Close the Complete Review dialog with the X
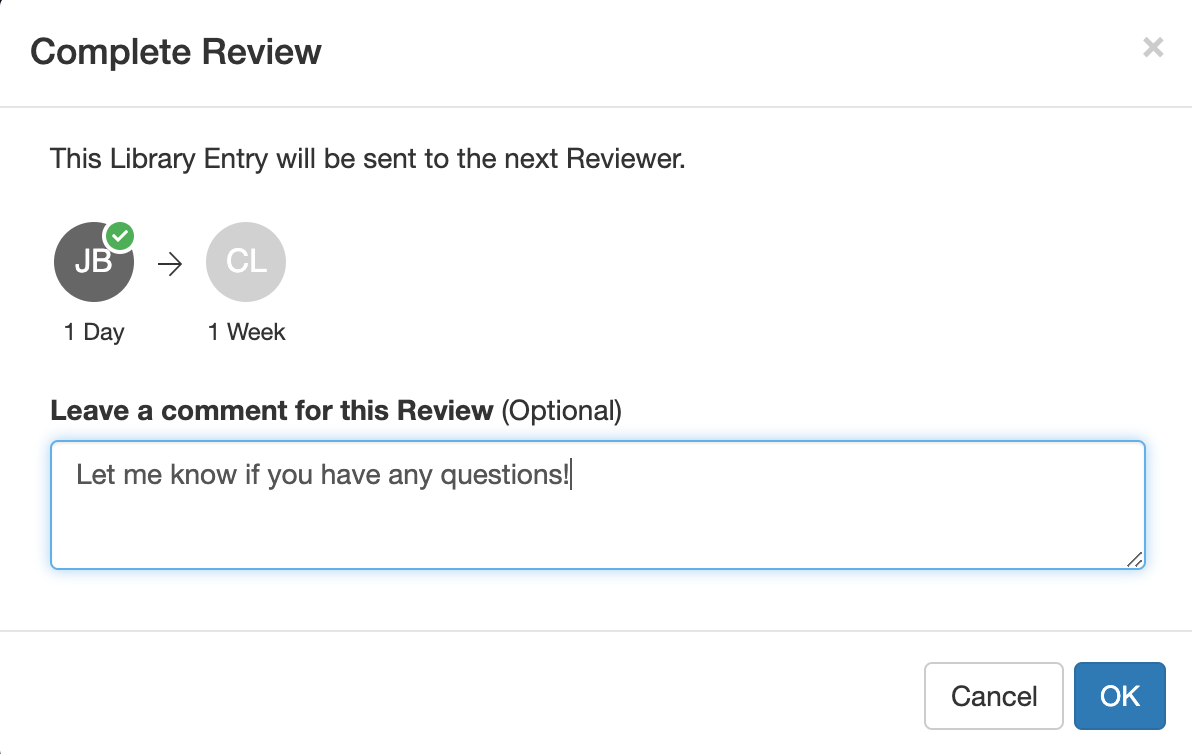 (x=1153, y=47)
